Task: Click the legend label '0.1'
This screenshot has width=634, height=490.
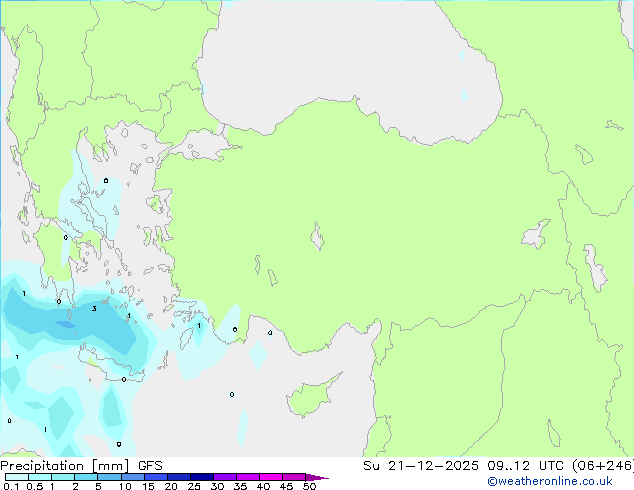Action: [x=11, y=486]
